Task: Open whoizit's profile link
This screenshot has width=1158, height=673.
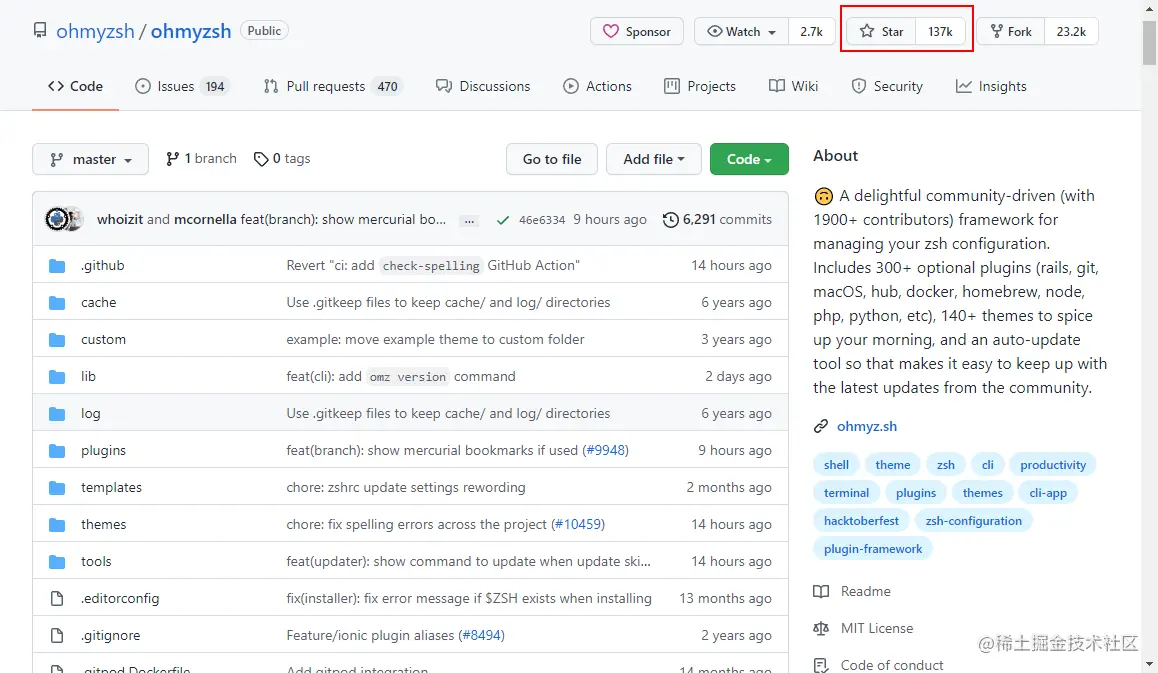Action: (x=120, y=219)
